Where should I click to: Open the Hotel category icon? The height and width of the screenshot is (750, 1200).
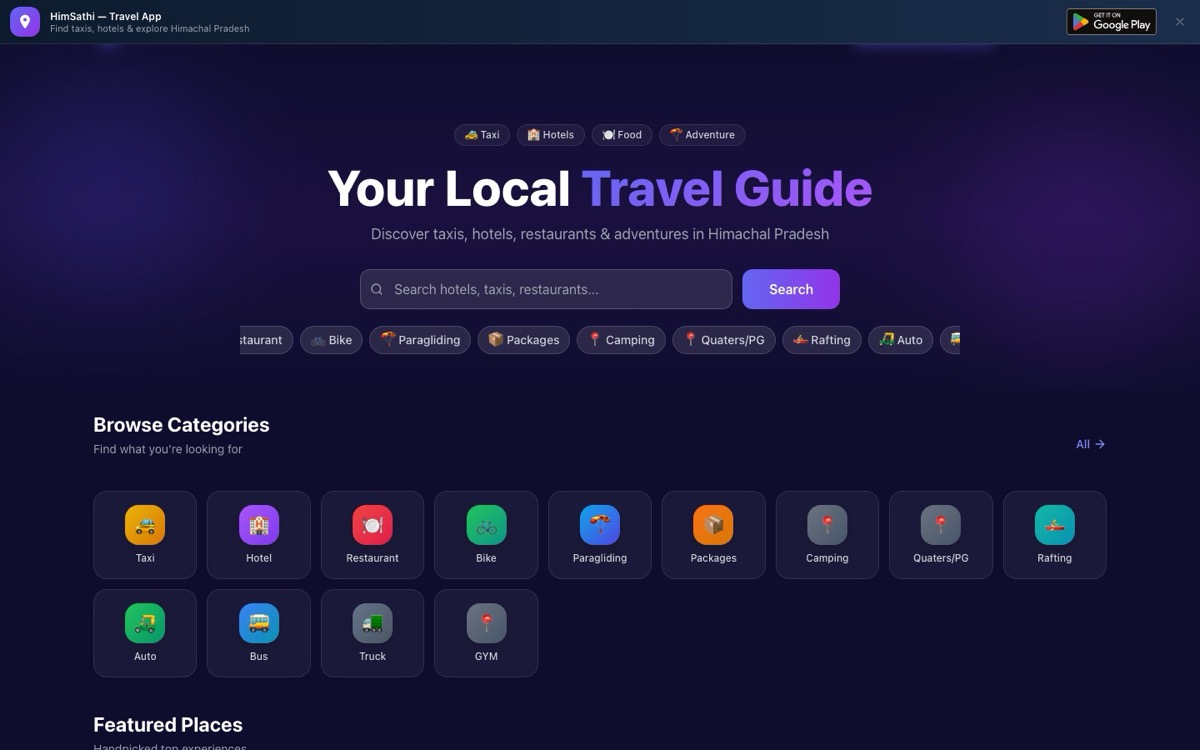(x=259, y=525)
